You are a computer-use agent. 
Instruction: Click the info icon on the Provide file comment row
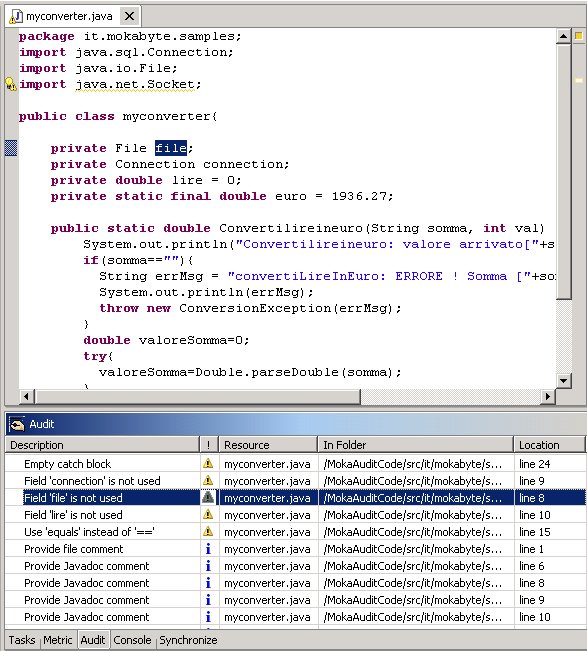(208, 549)
